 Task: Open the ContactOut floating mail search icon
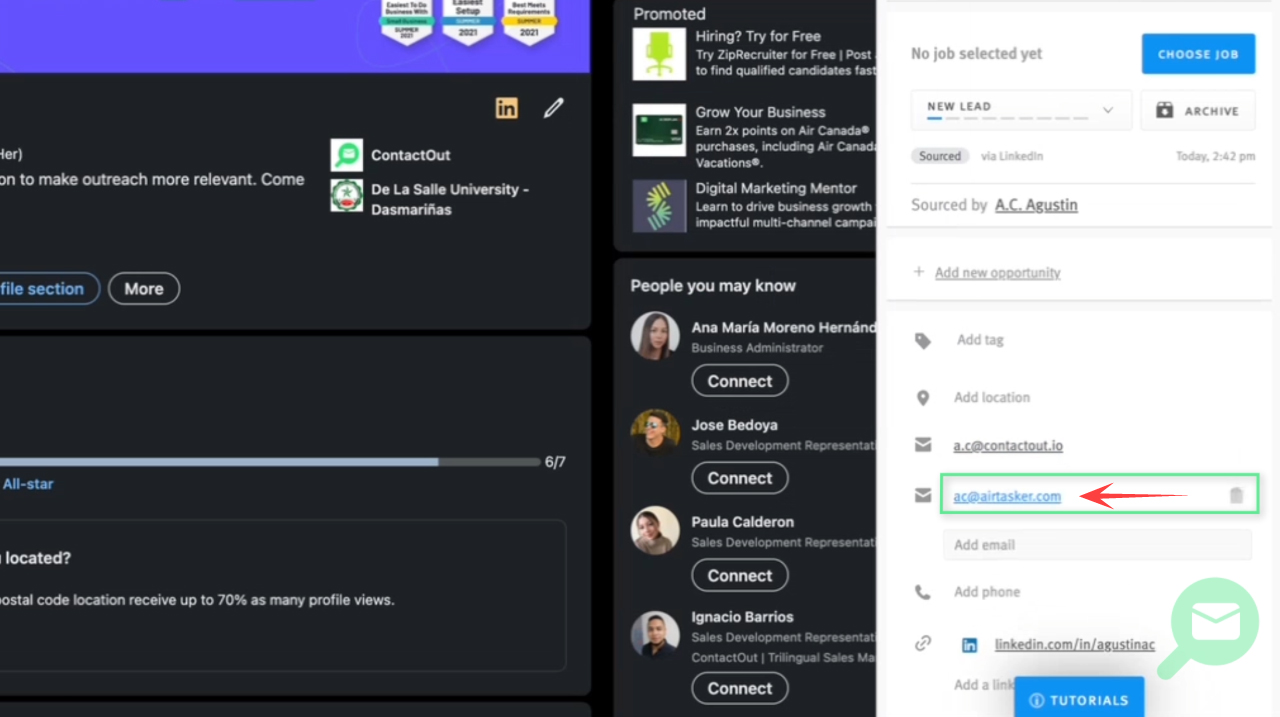click(1214, 622)
